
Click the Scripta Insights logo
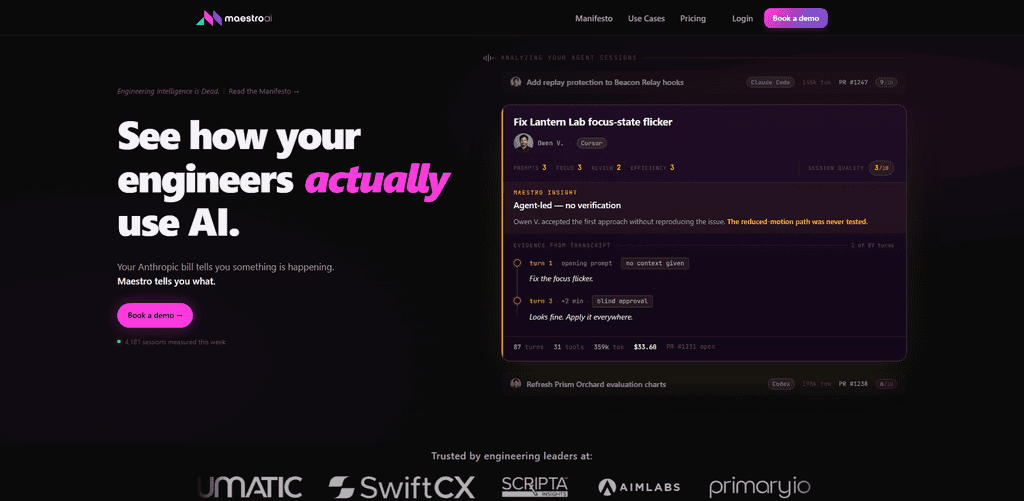click(x=535, y=487)
